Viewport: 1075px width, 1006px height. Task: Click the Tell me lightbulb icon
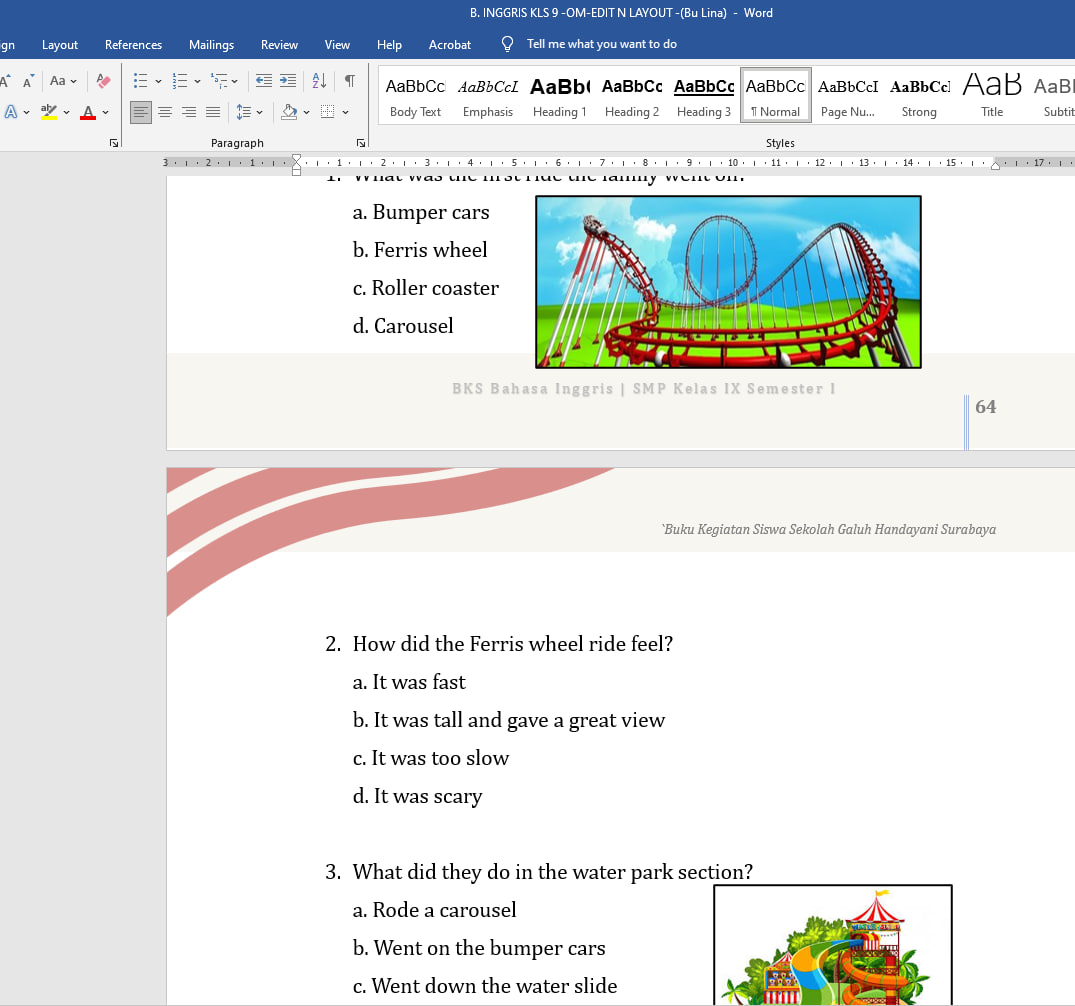click(x=507, y=44)
